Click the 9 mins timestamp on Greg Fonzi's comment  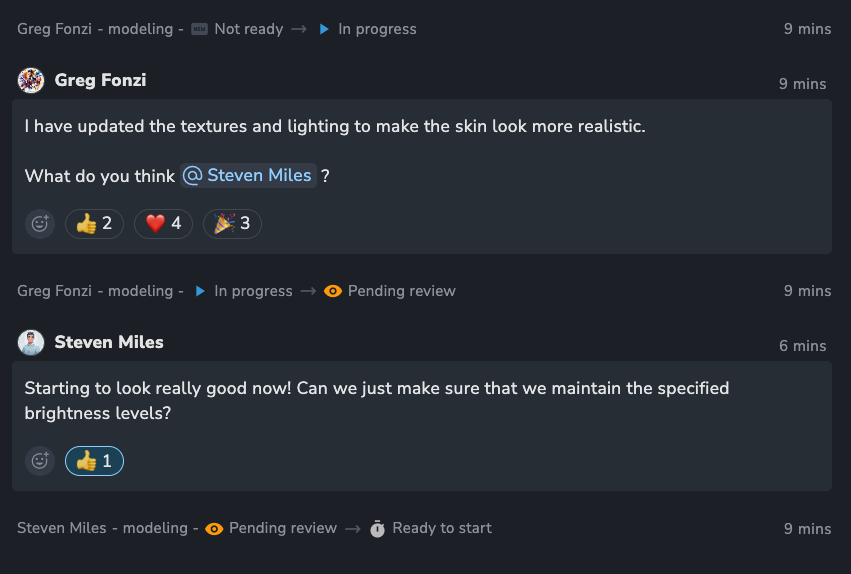pos(803,84)
